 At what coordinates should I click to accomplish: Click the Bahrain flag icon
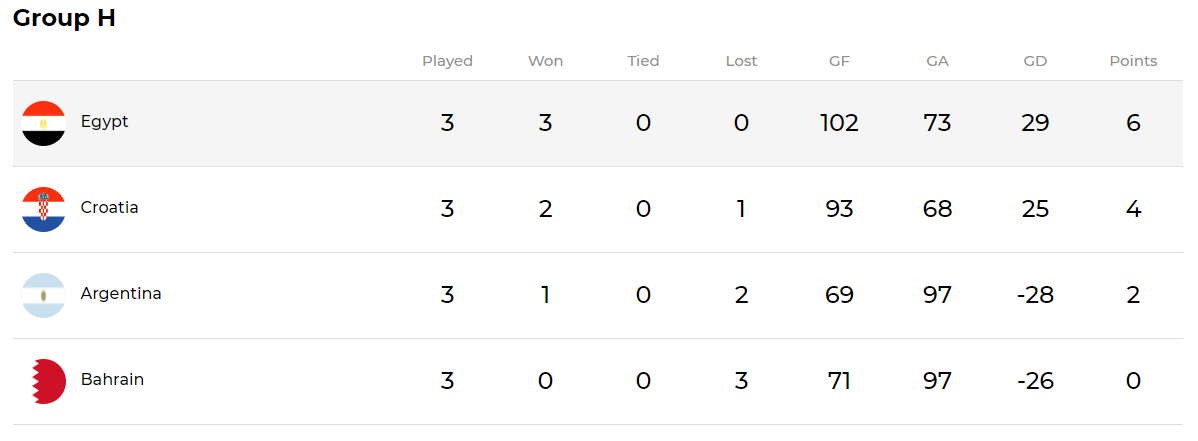click(x=44, y=381)
